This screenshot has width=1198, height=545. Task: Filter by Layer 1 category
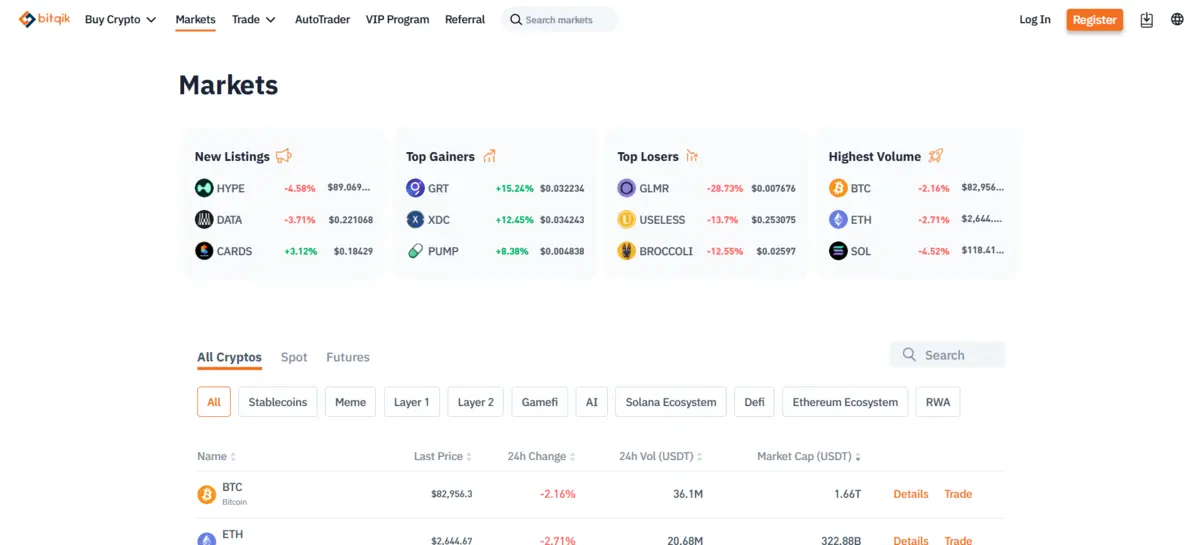[412, 402]
